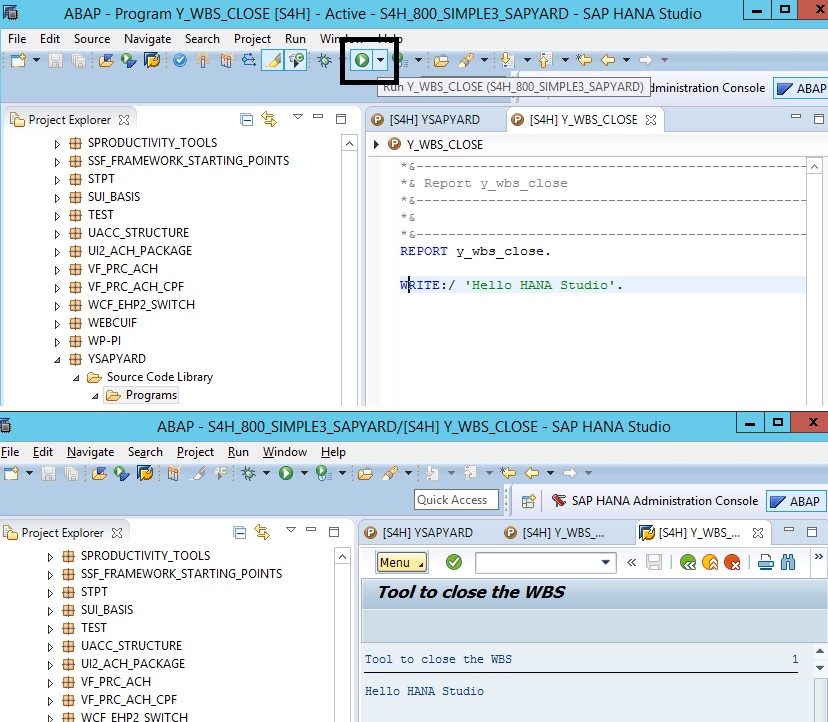The height and width of the screenshot is (722, 828).
Task: Expand WEBCUIF package in upper Project Explorer
Action: pyautogui.click(x=57, y=324)
